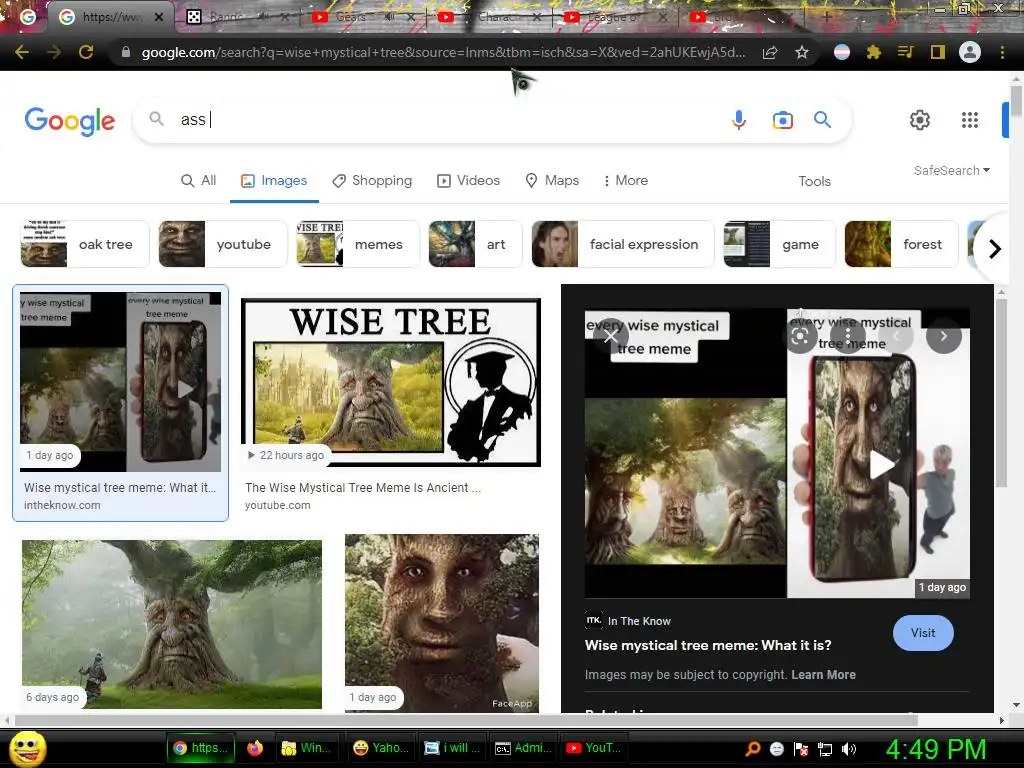Select the Images tab
This screenshot has height=768, width=1024.
274,180
